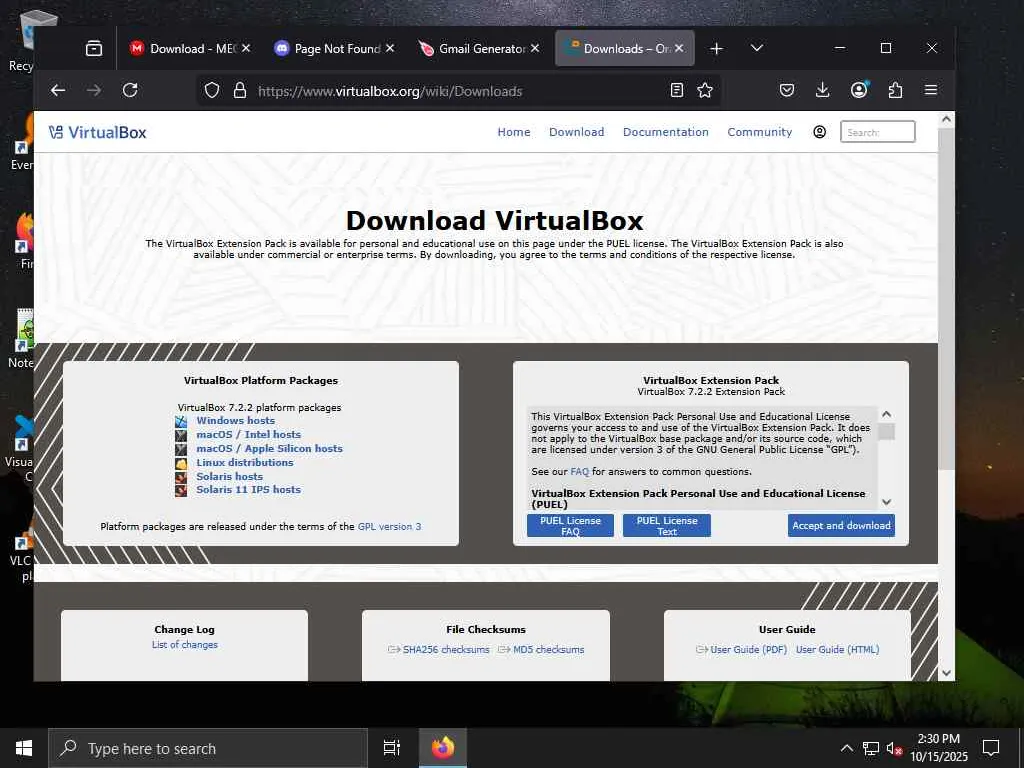Click the muted volume tray icon
Viewport: 1024px width, 768px height.
coord(894,748)
